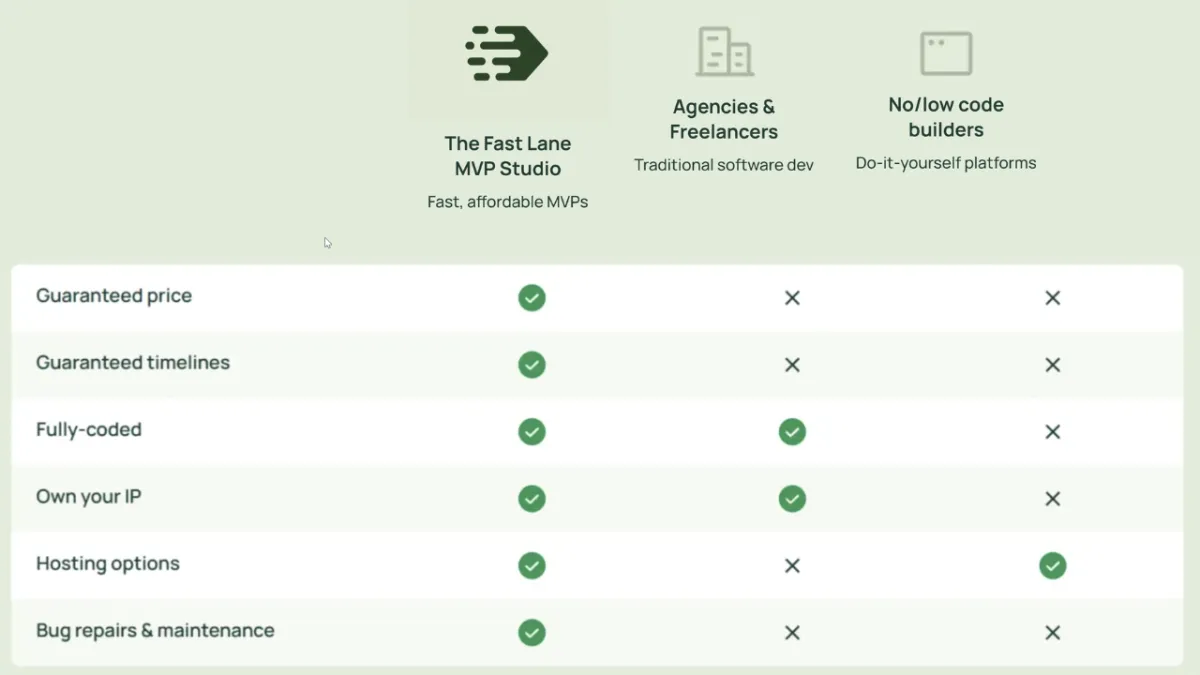This screenshot has height=675, width=1200.
Task: Click Agencies checkmark for Own your IP
Action: point(792,499)
